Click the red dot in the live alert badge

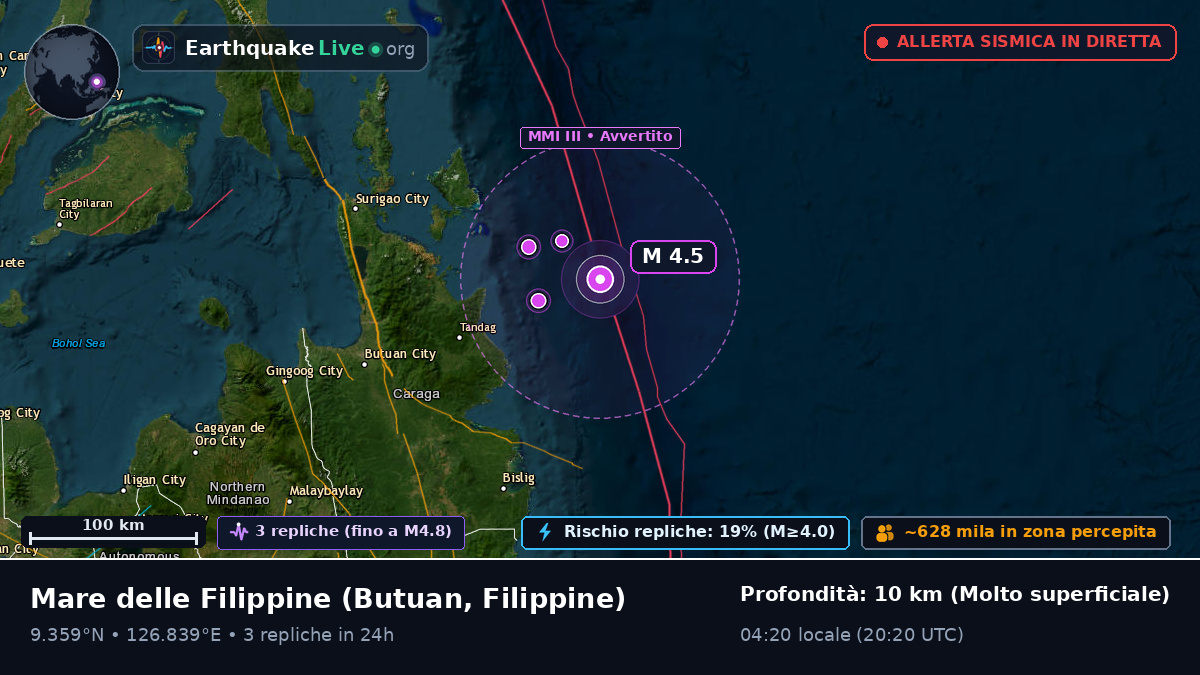click(x=882, y=42)
